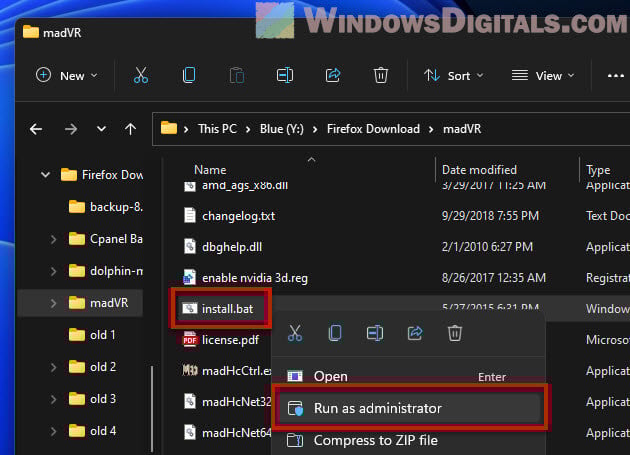Viewport: 630px width, 455px height.
Task: Go up one folder with the up arrow
Action: [130, 129]
